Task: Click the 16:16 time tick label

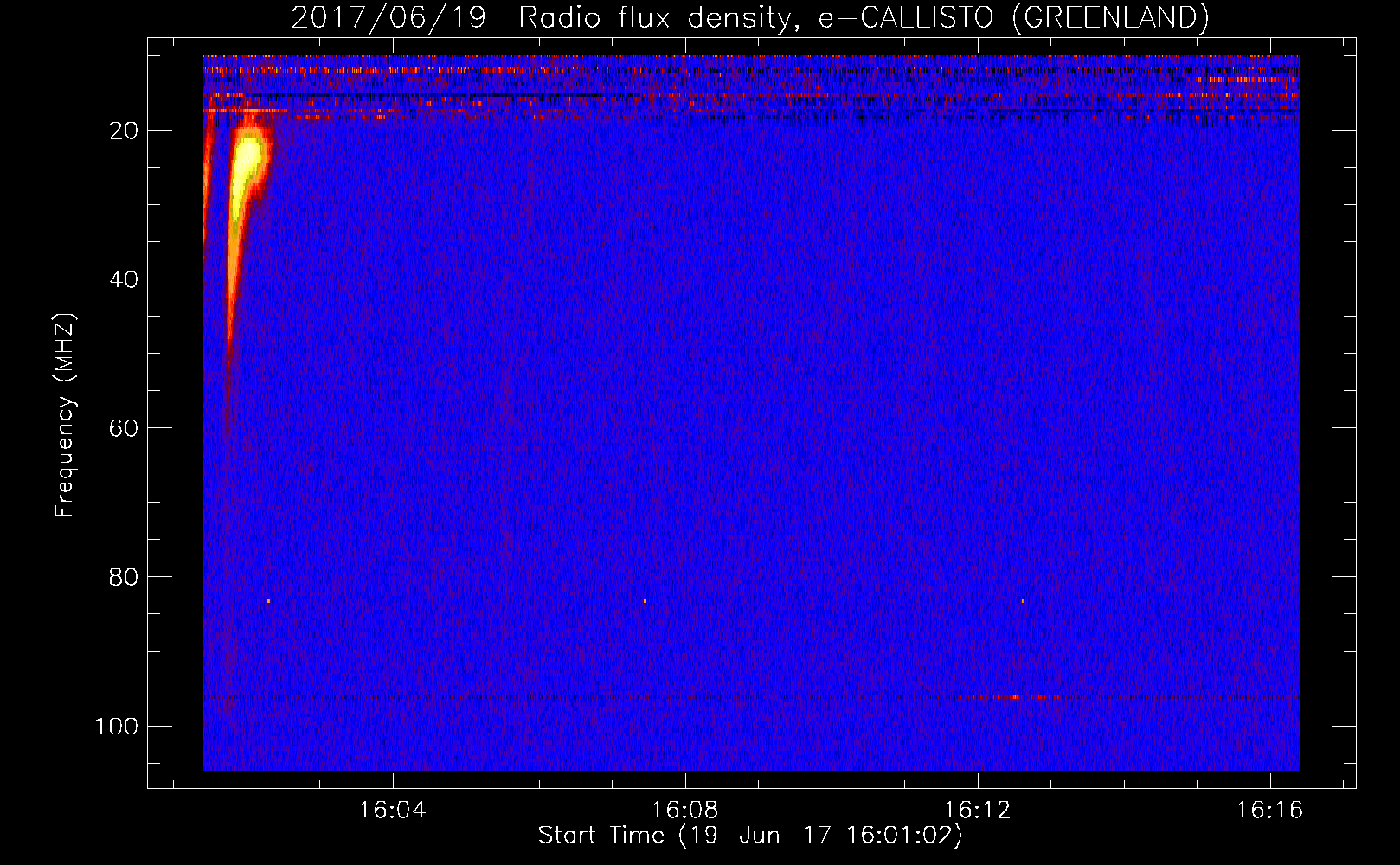Action: coord(1269,811)
